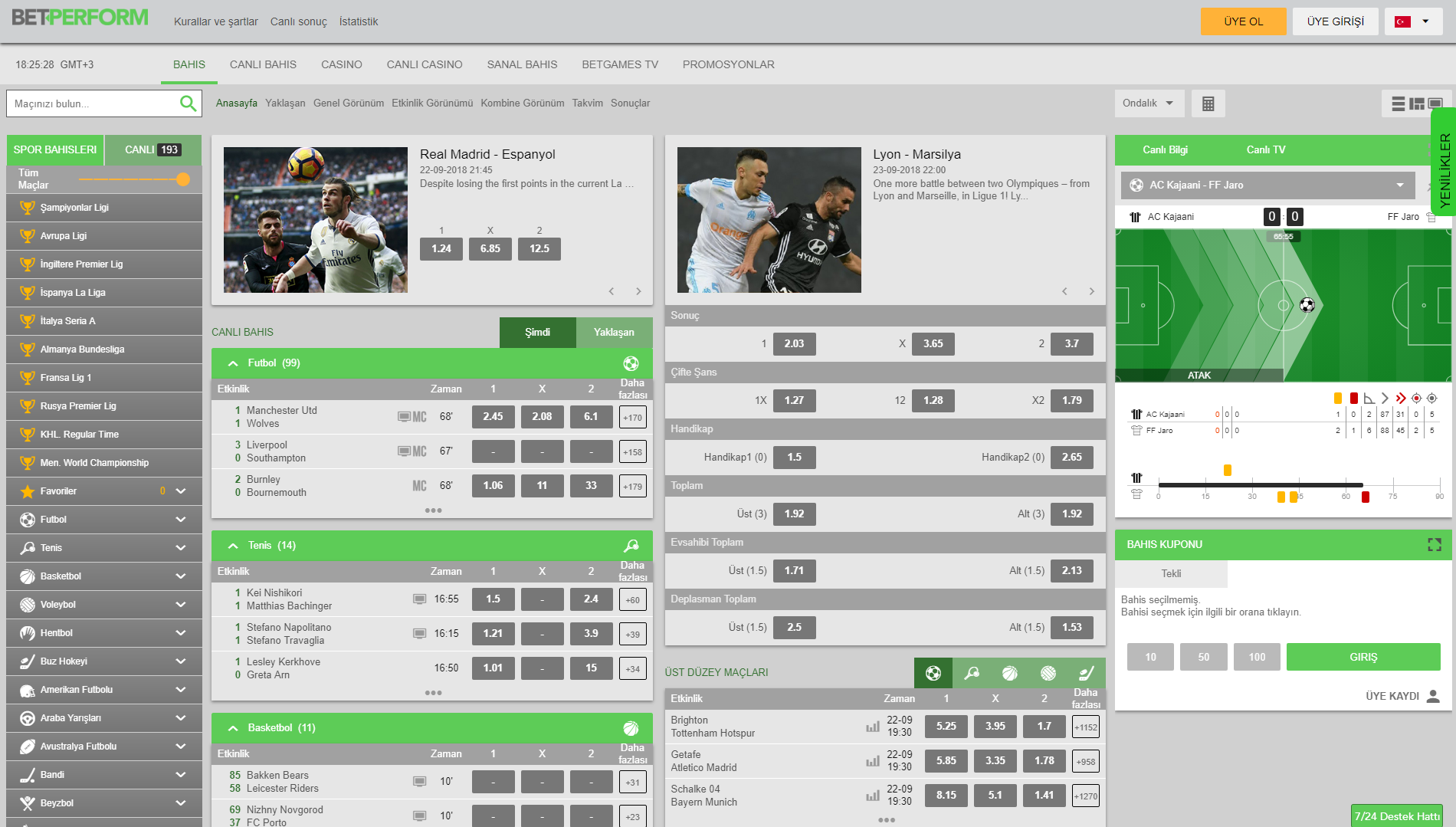The image size is (1456, 827).
Task: Open the CANLI CASINO menu tab
Action: [424, 64]
